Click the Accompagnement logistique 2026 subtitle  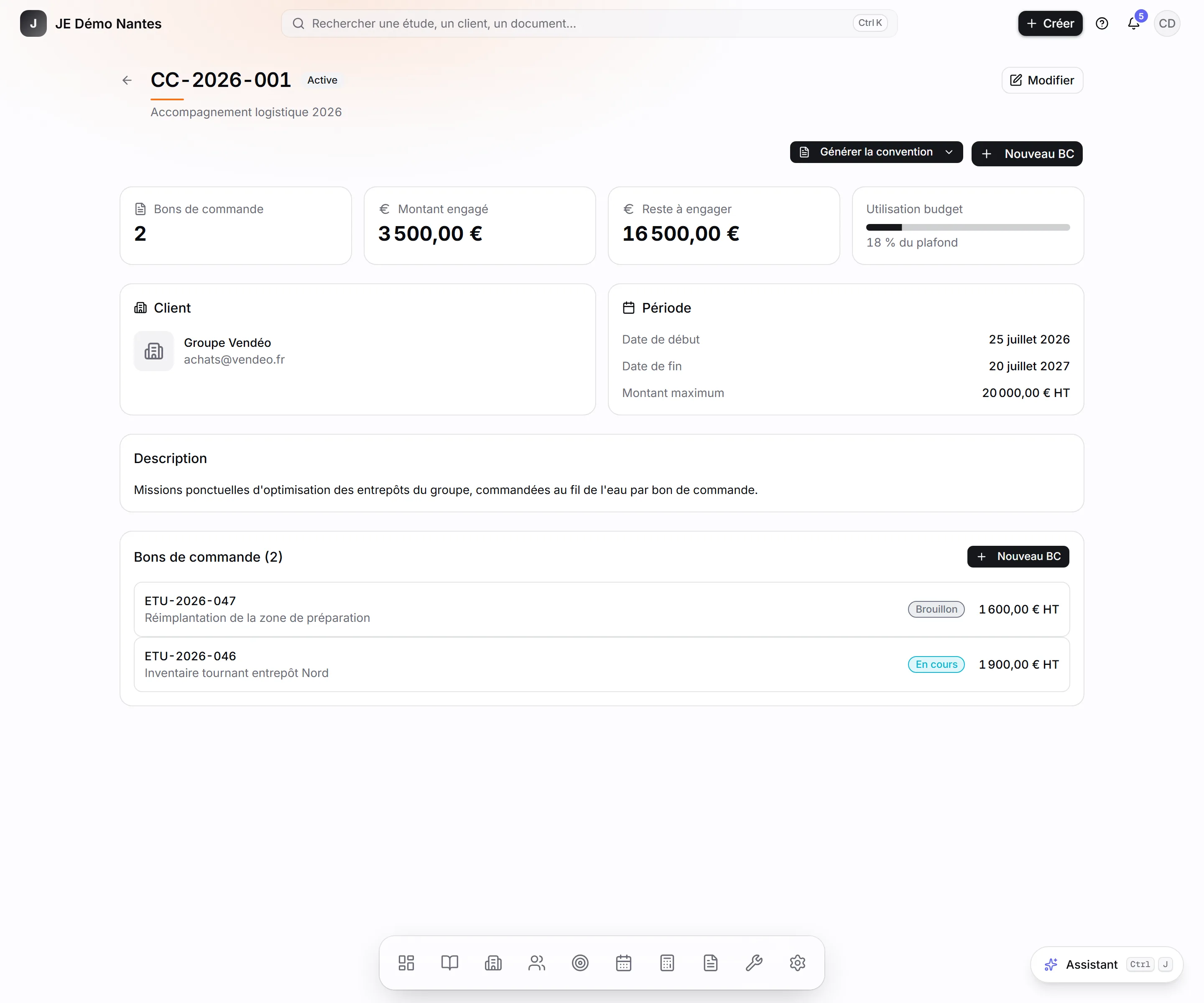coord(246,112)
